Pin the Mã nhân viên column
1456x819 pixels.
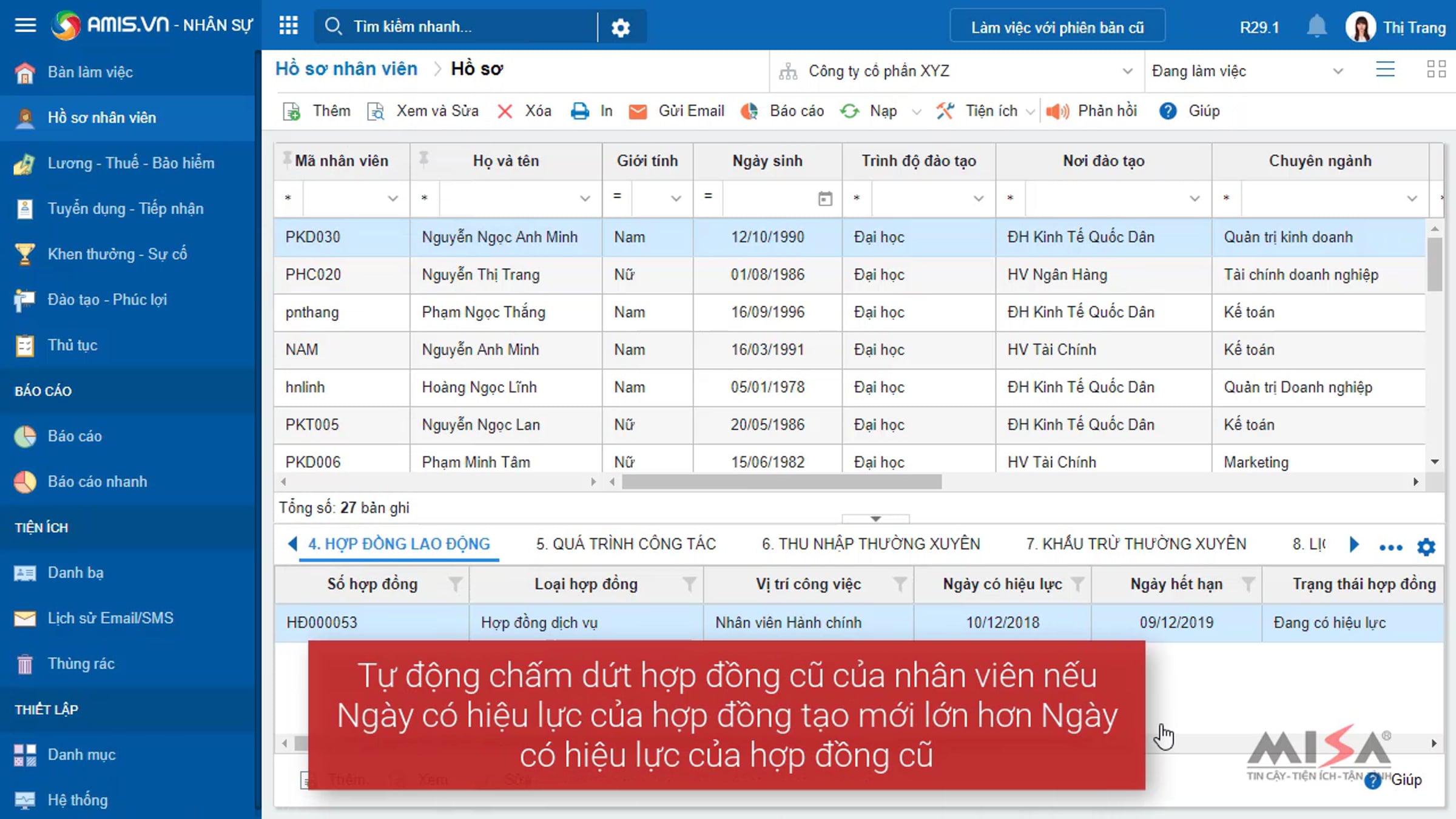click(287, 158)
